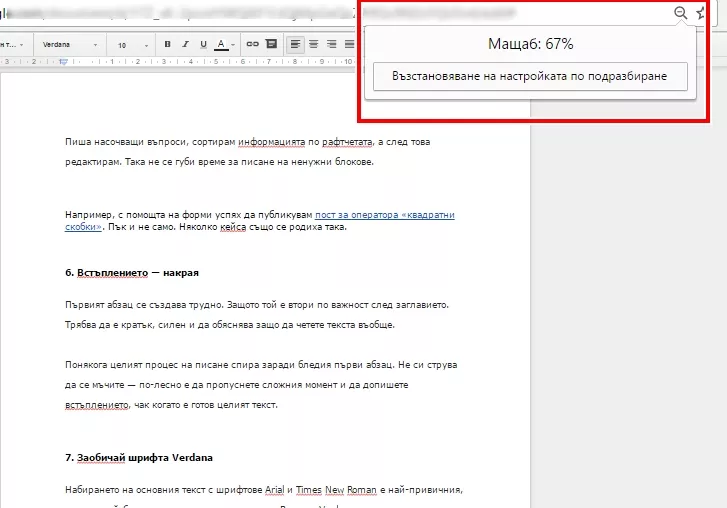Click line 'Трябва да е кратък, силен'
The image size is (727, 508).
pyautogui.click(x=230, y=324)
